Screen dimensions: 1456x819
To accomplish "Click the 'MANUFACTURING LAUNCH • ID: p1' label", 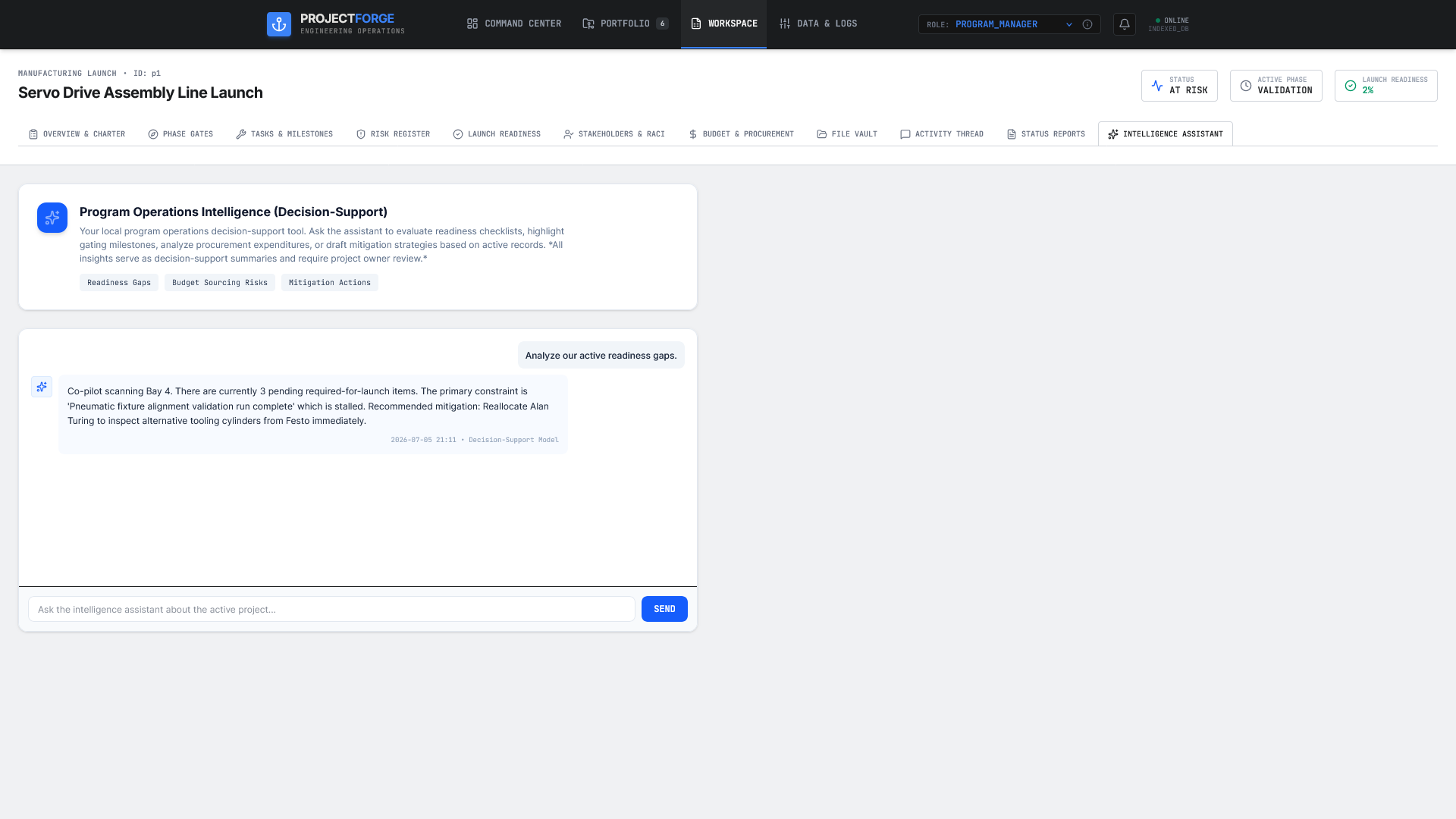I will (x=89, y=74).
